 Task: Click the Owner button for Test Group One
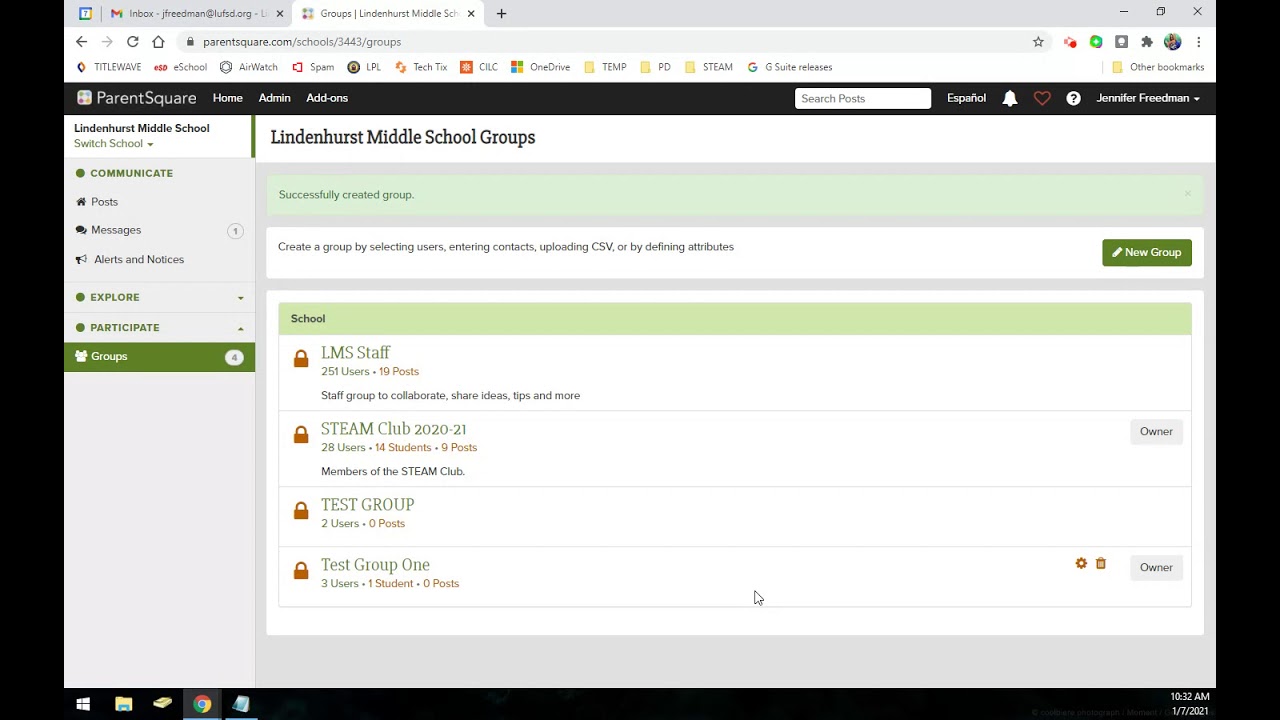point(1156,567)
